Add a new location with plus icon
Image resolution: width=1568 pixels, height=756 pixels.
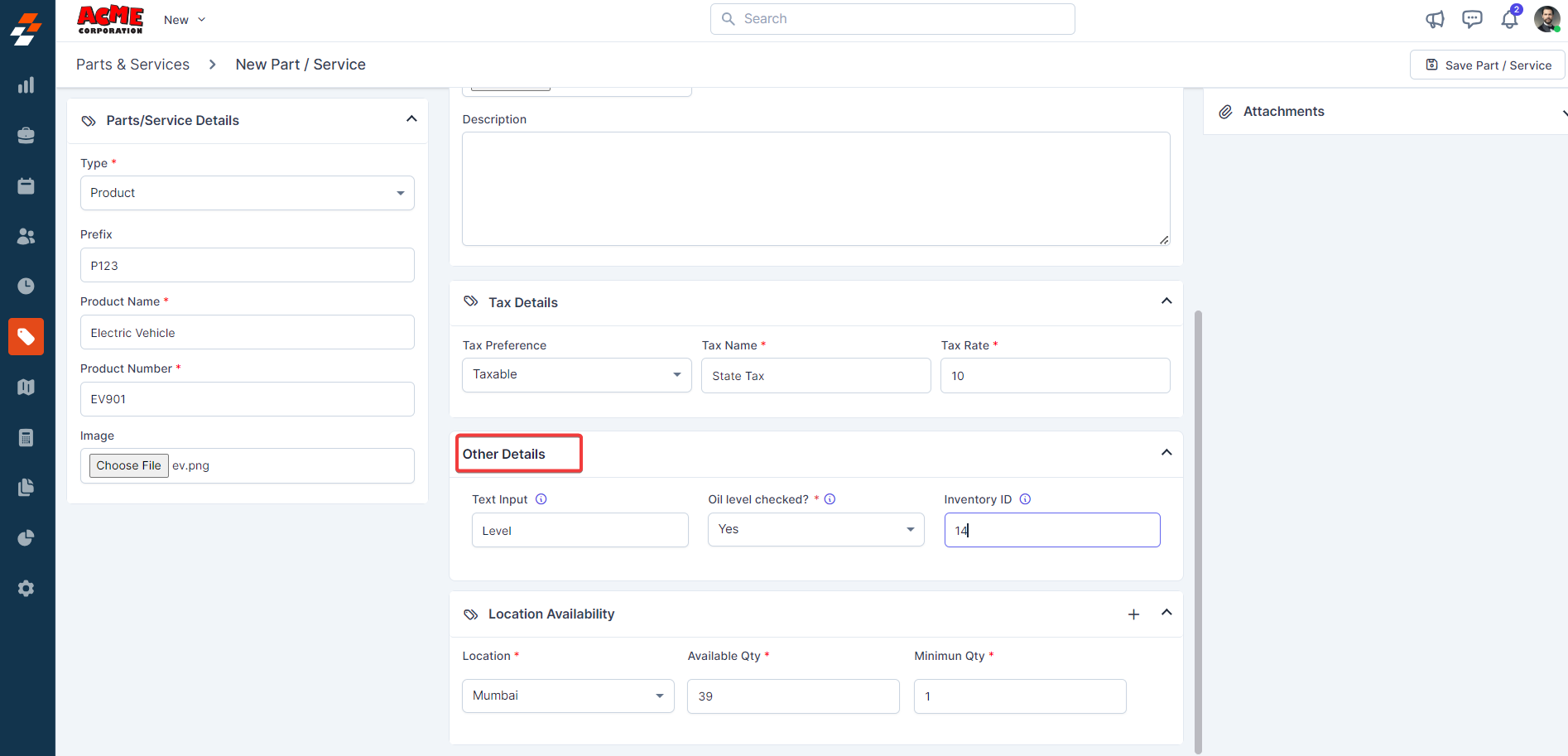click(x=1133, y=614)
